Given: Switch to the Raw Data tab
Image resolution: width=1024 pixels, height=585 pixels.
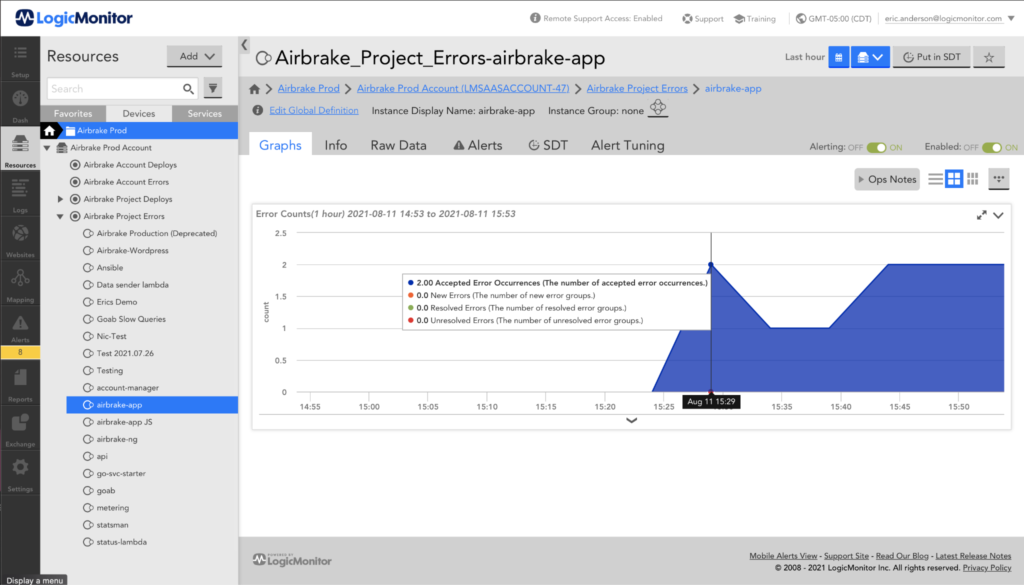Looking at the screenshot, I should click(398, 145).
